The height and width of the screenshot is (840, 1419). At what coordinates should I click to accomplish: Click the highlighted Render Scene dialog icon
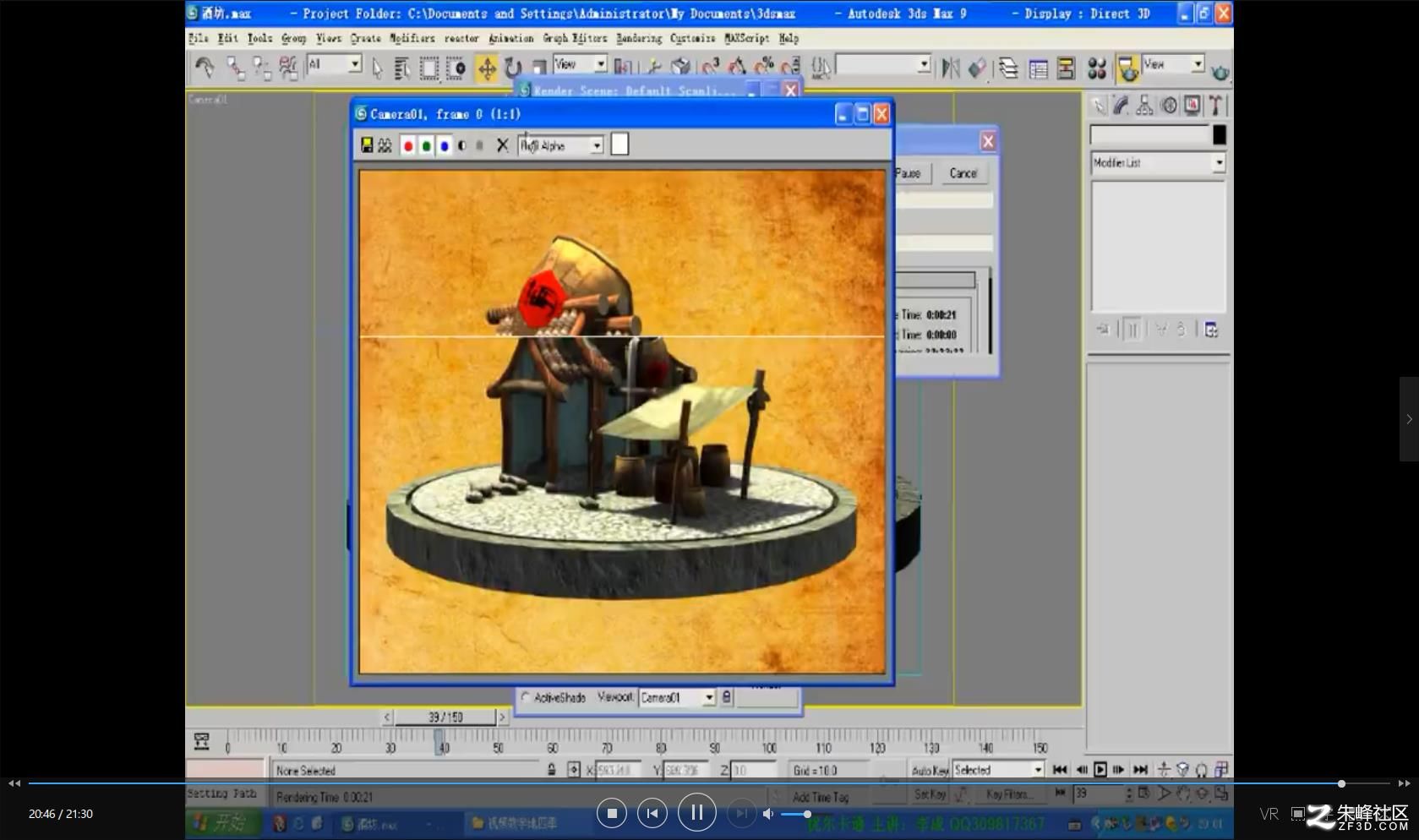click(x=1127, y=68)
